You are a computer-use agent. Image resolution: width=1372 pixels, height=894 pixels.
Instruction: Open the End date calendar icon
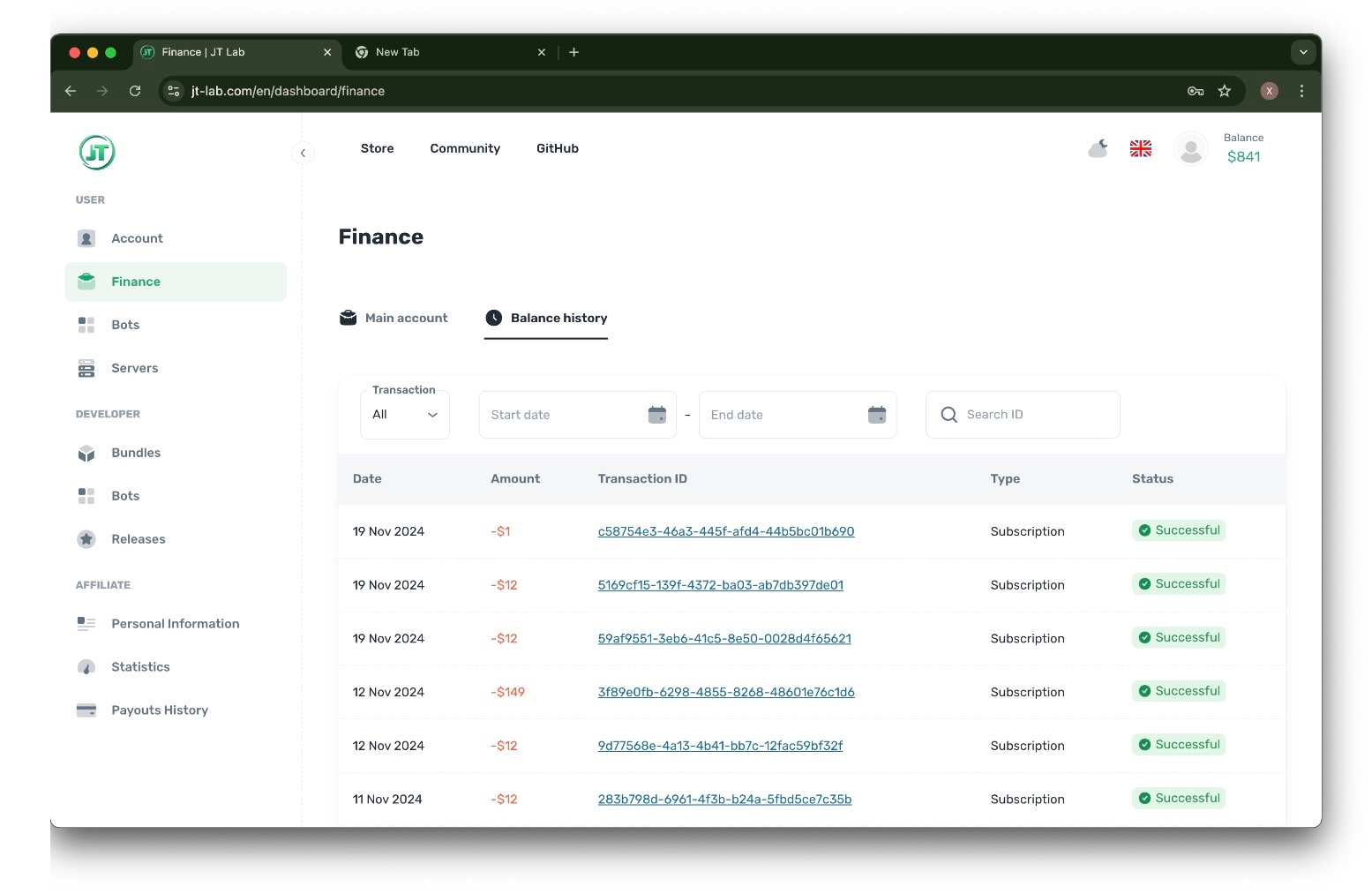(877, 415)
